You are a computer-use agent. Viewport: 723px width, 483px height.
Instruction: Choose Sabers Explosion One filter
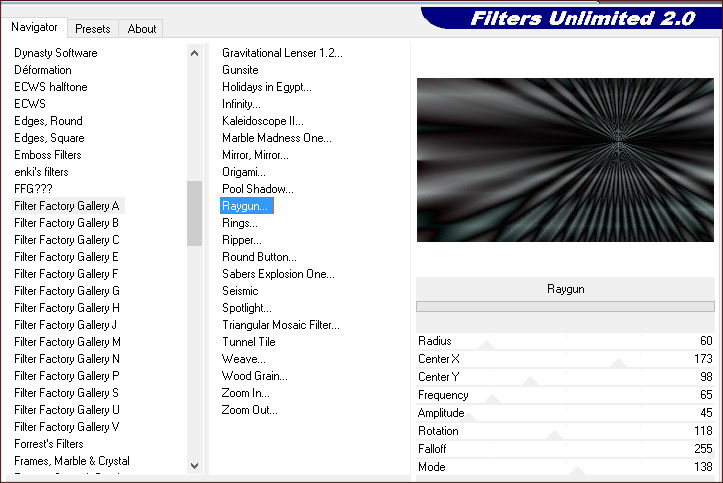pyautogui.click(x=278, y=274)
